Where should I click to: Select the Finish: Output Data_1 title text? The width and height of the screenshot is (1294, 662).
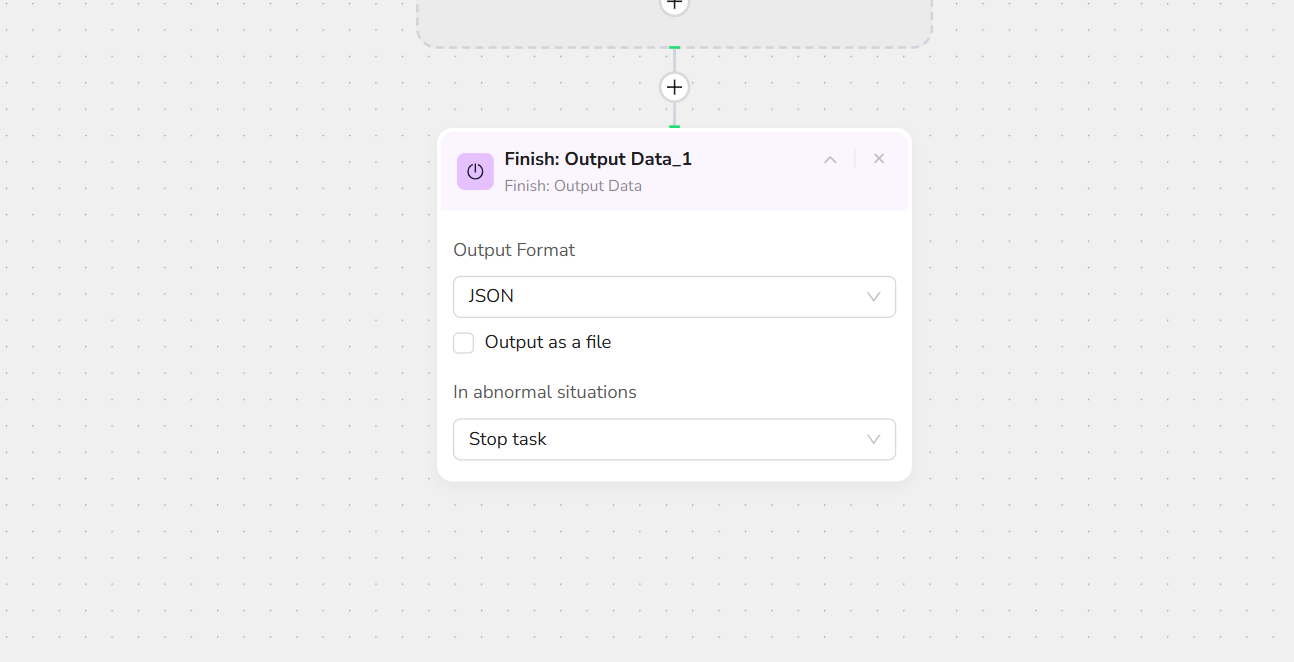598,160
